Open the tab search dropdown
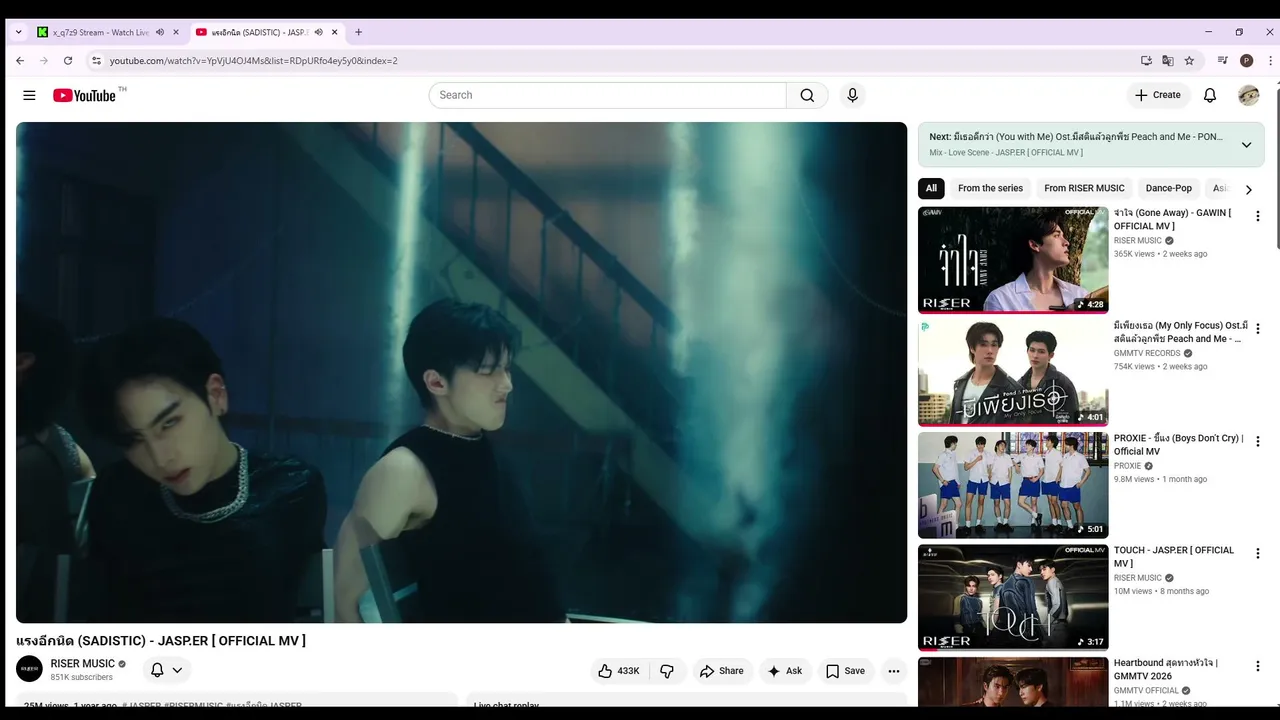 pyautogui.click(x=18, y=32)
